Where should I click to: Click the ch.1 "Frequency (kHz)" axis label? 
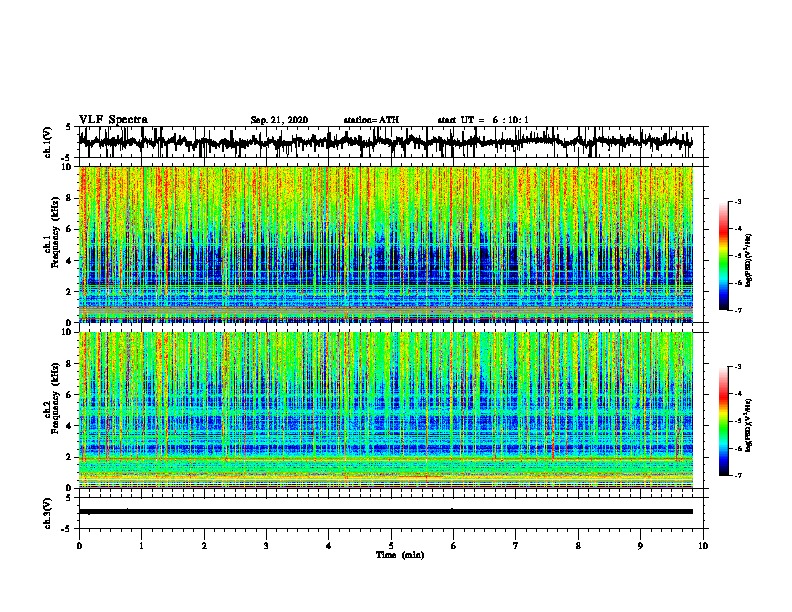[x=56, y=233]
